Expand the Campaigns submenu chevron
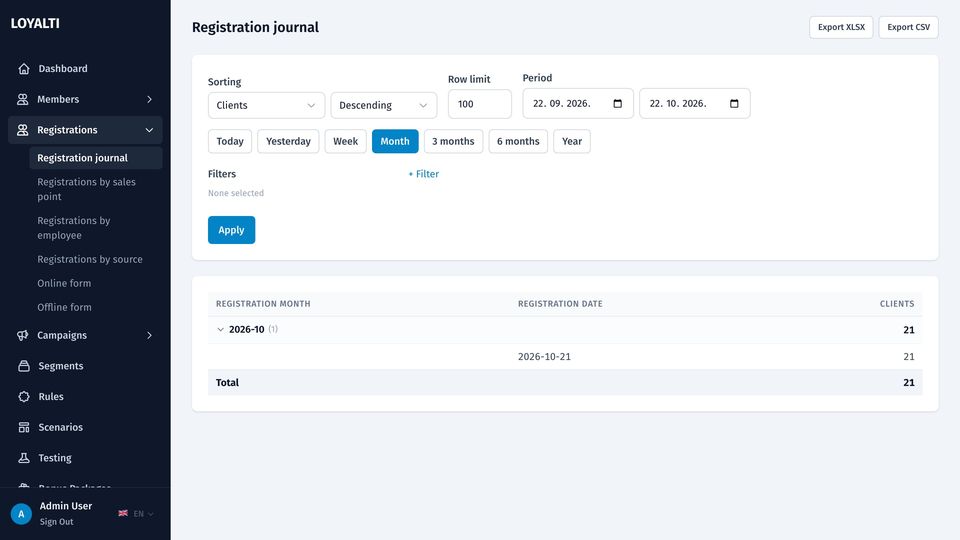This screenshot has width=960, height=540. 149,335
